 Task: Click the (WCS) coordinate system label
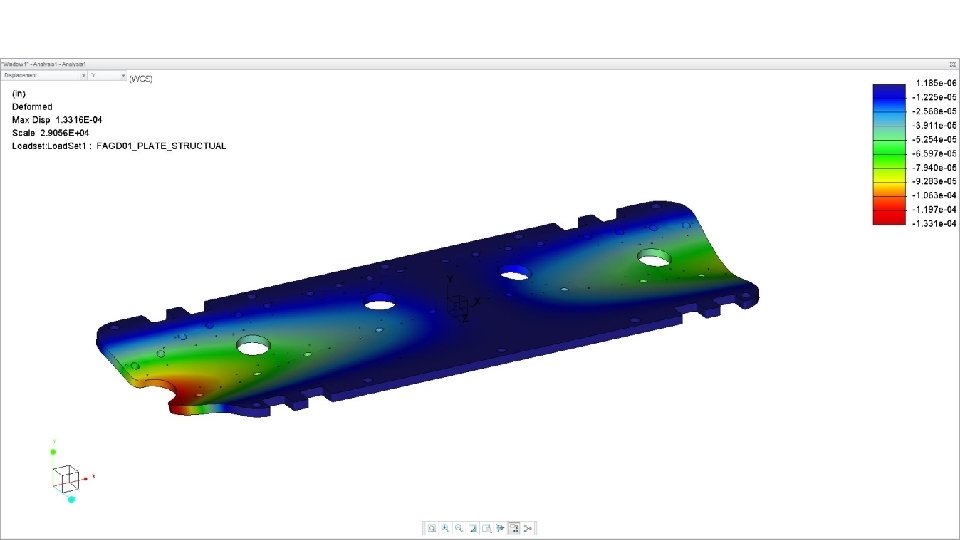coord(141,79)
